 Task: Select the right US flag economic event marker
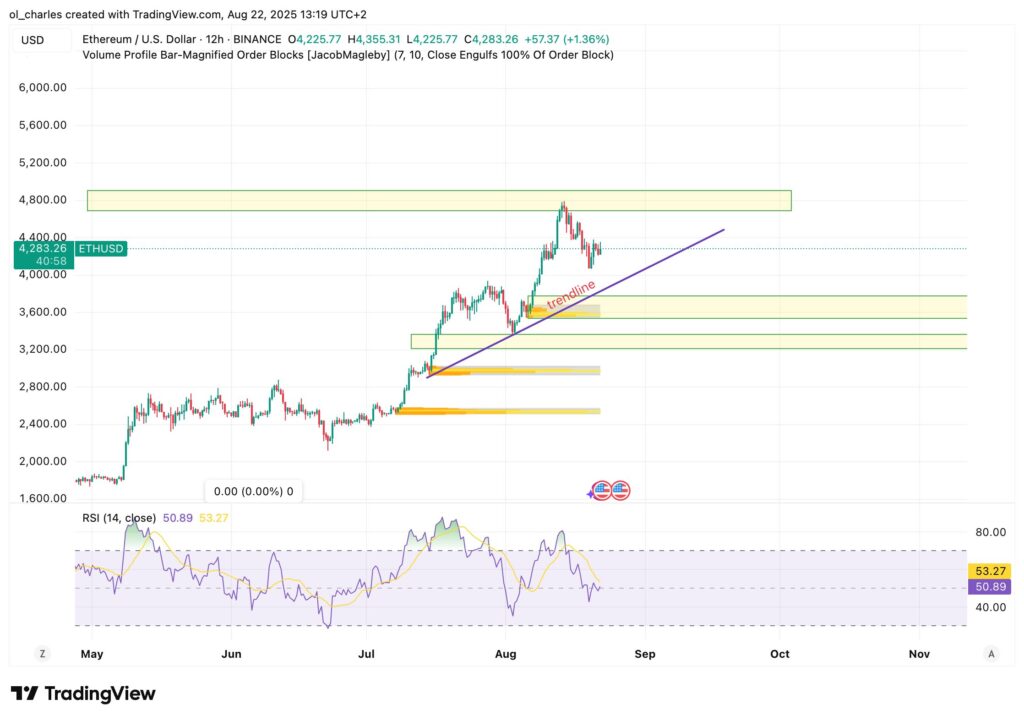[622, 490]
